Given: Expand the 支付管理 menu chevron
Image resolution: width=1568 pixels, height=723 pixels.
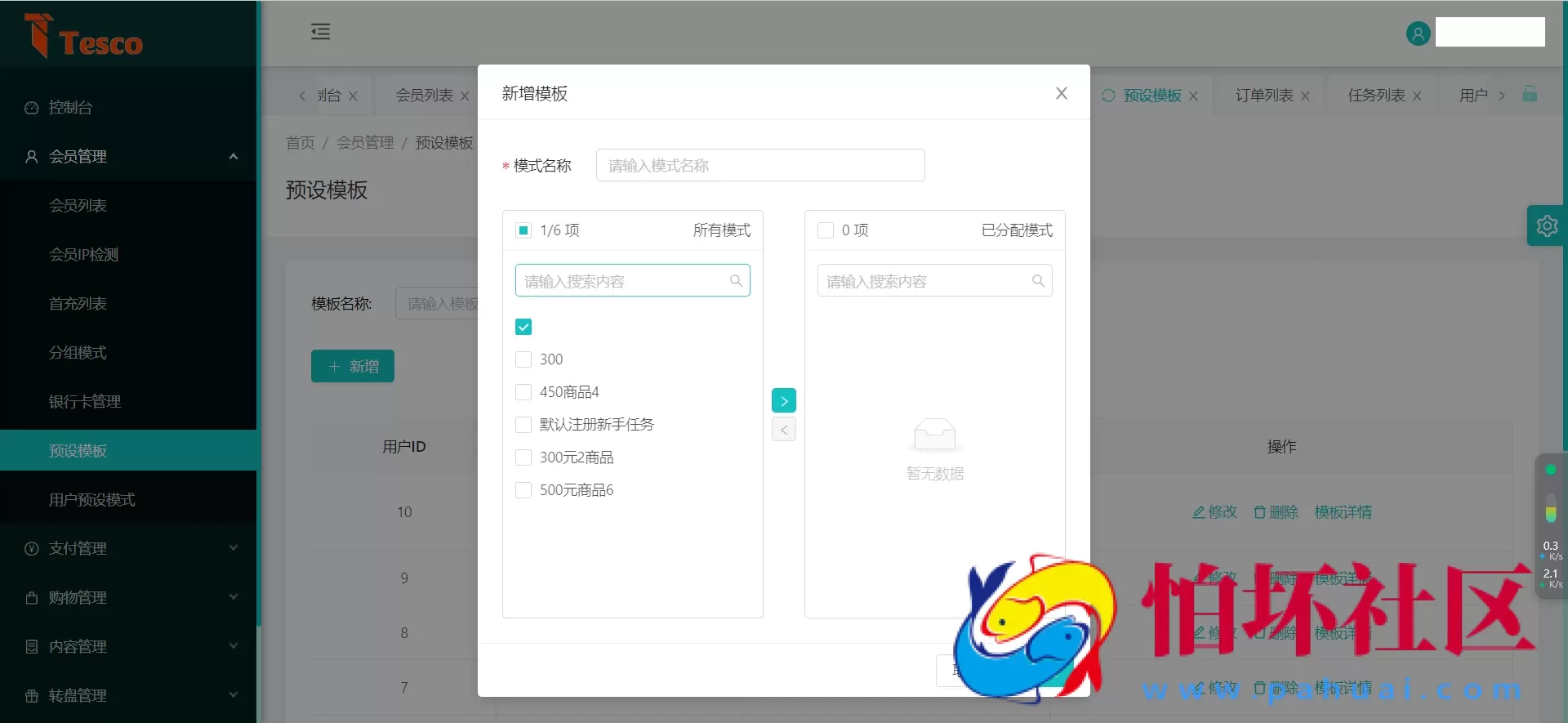Looking at the screenshot, I should click(234, 548).
